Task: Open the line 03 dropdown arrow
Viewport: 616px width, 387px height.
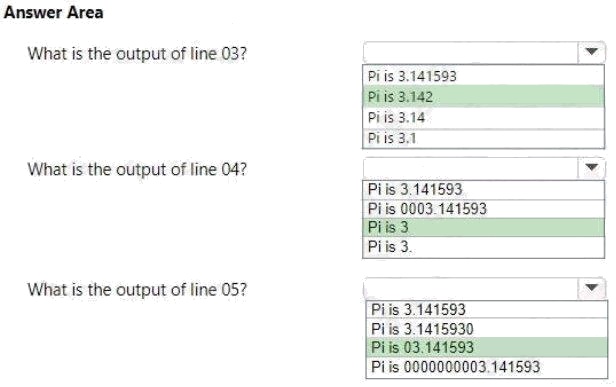Action: [x=591, y=52]
